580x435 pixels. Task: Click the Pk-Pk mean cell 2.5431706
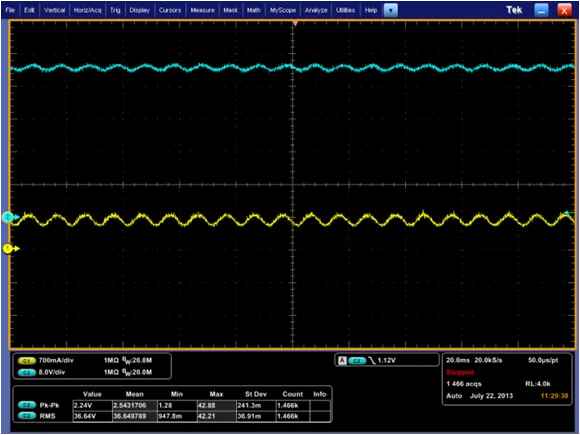point(135,405)
